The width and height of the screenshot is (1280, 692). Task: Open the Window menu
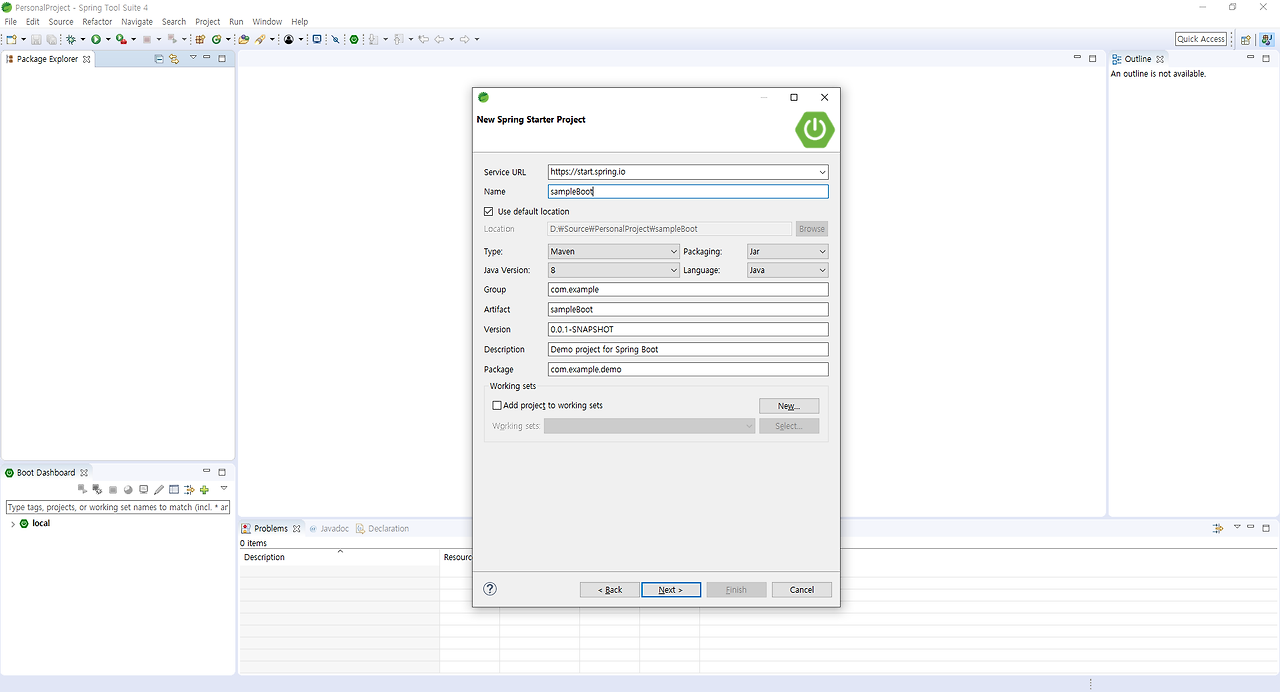pyautogui.click(x=267, y=21)
